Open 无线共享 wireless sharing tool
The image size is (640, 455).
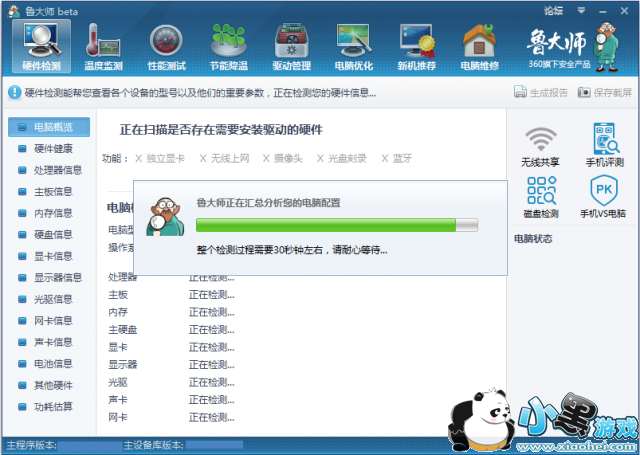(x=540, y=146)
